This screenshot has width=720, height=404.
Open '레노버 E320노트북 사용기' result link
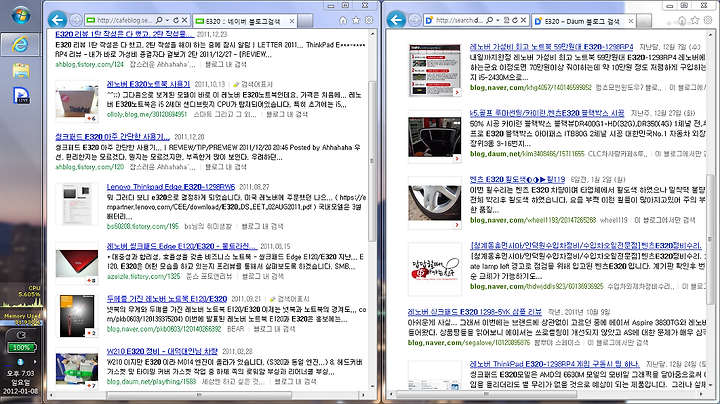point(148,84)
